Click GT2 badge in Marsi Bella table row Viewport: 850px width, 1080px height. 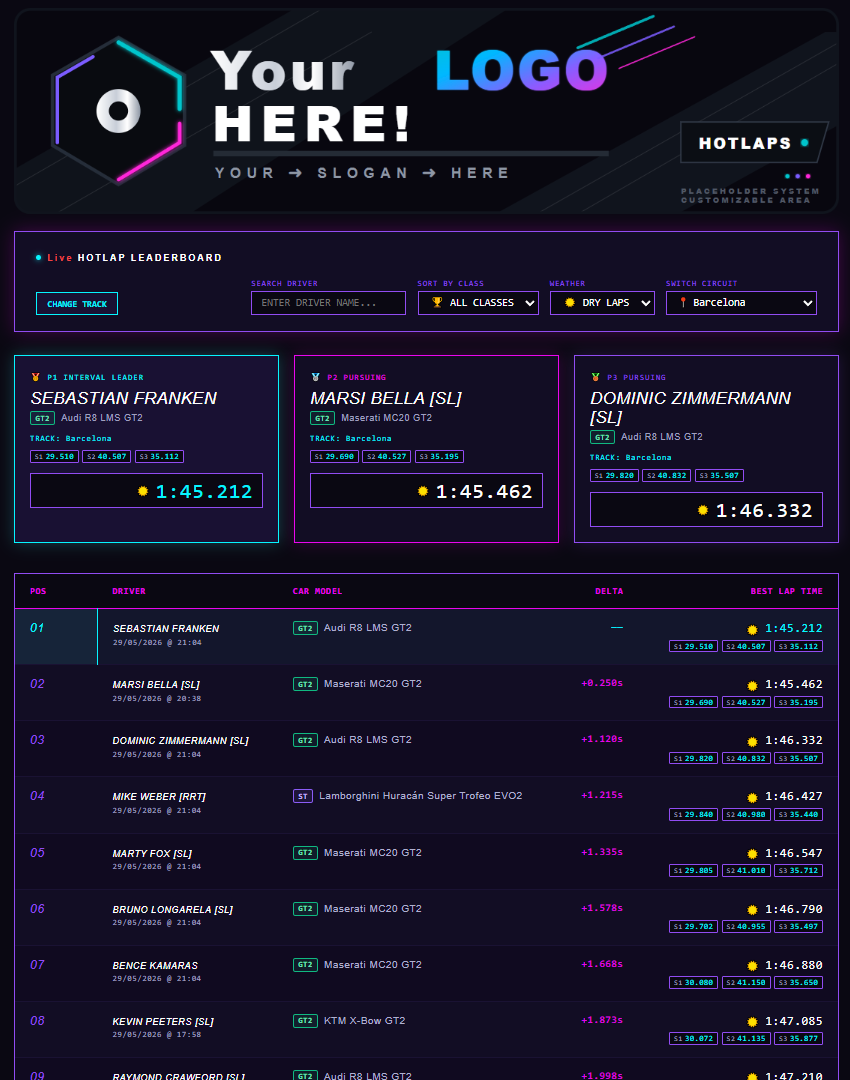305,684
